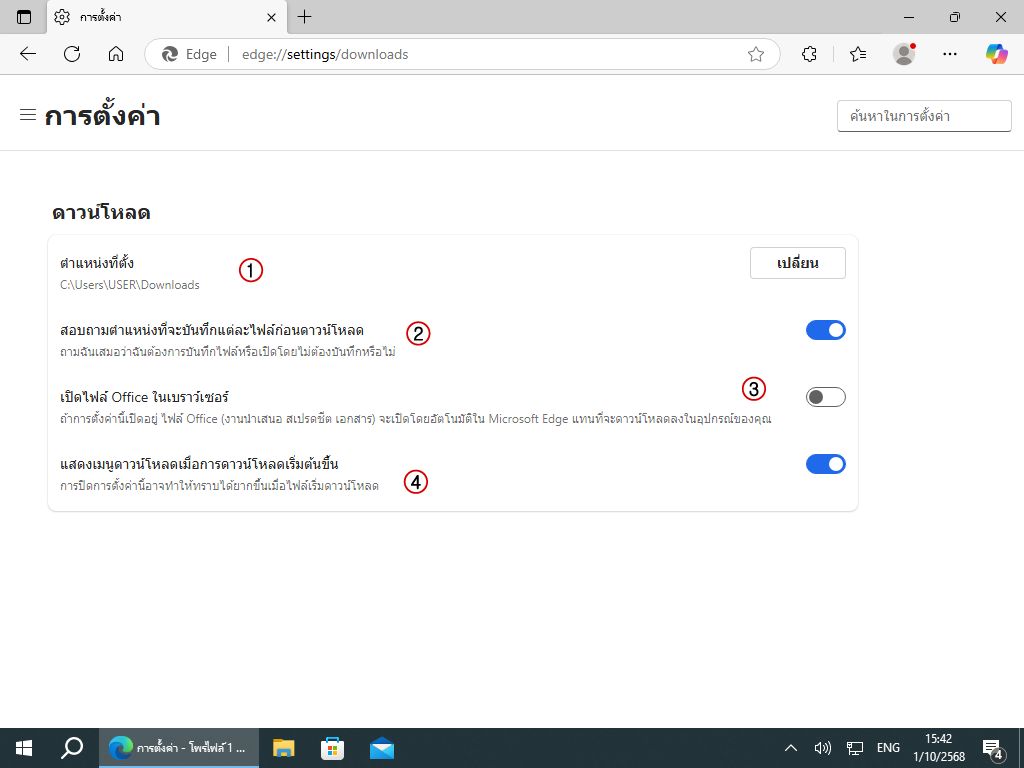Click the settings search input field
Image resolution: width=1024 pixels, height=768 pixels.
click(923, 116)
